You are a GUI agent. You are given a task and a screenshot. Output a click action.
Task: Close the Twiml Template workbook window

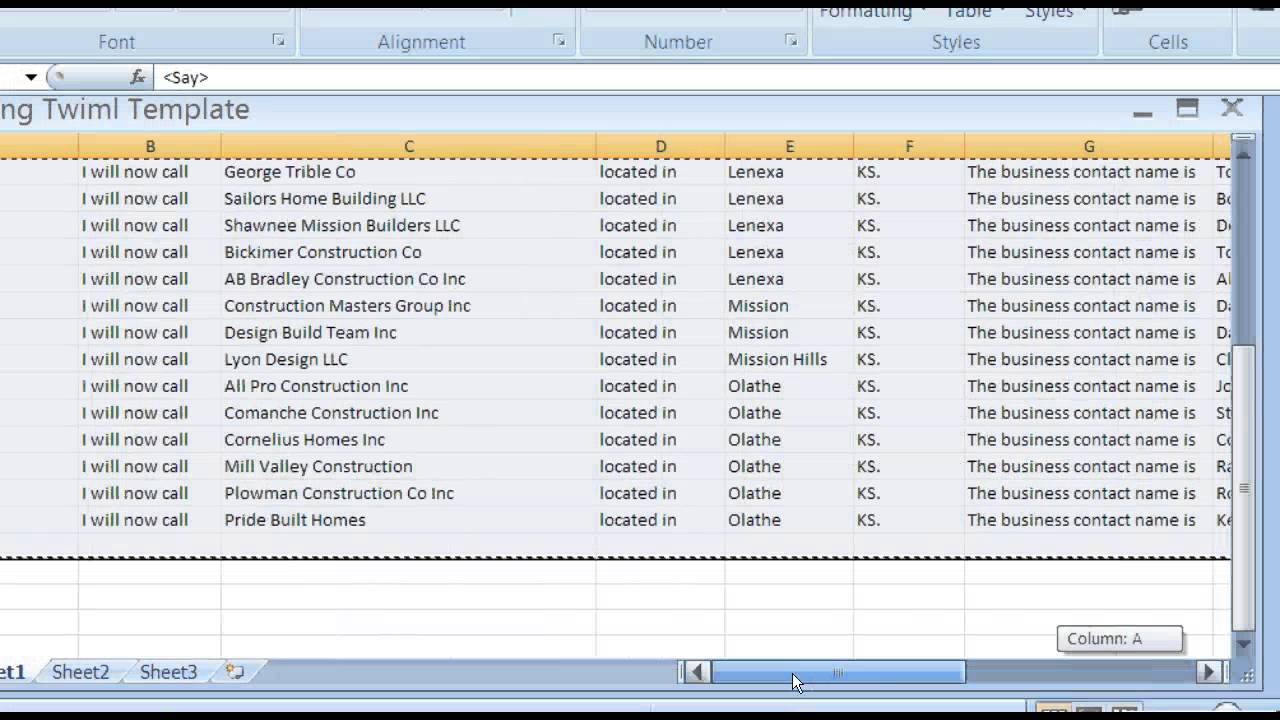tap(1232, 108)
